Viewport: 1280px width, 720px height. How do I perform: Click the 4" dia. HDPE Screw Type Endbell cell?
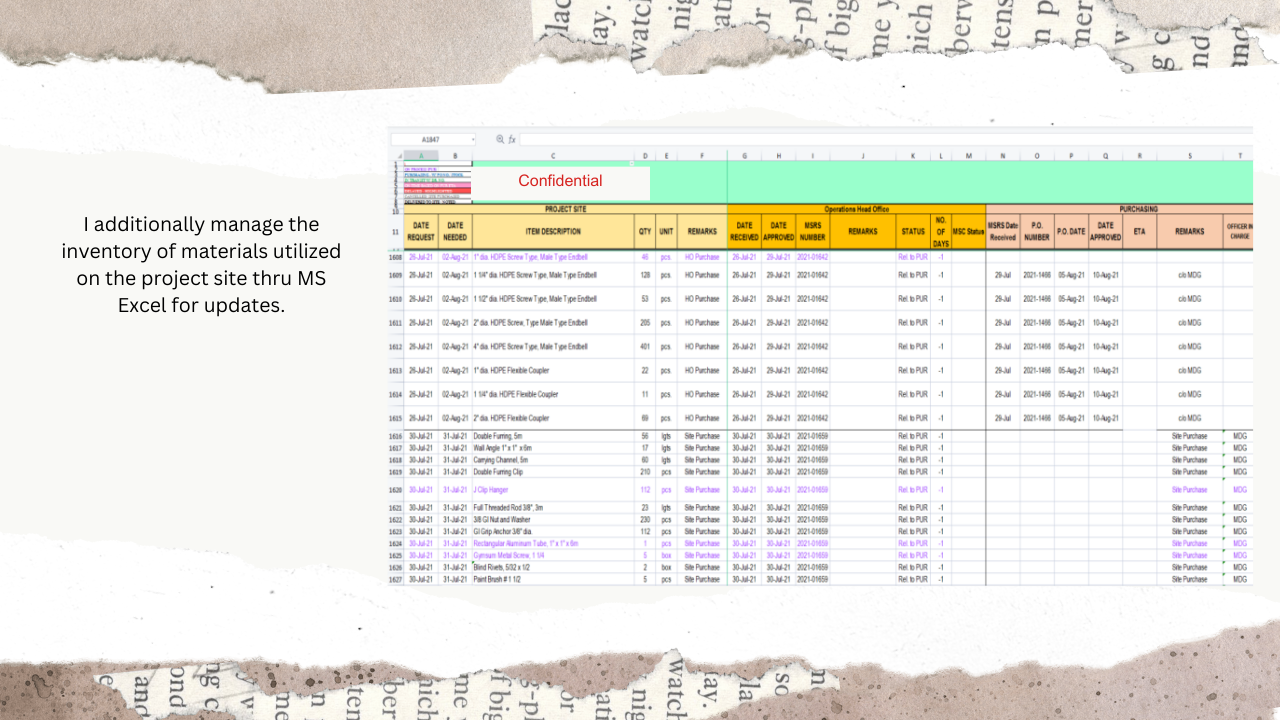[x=553, y=347]
